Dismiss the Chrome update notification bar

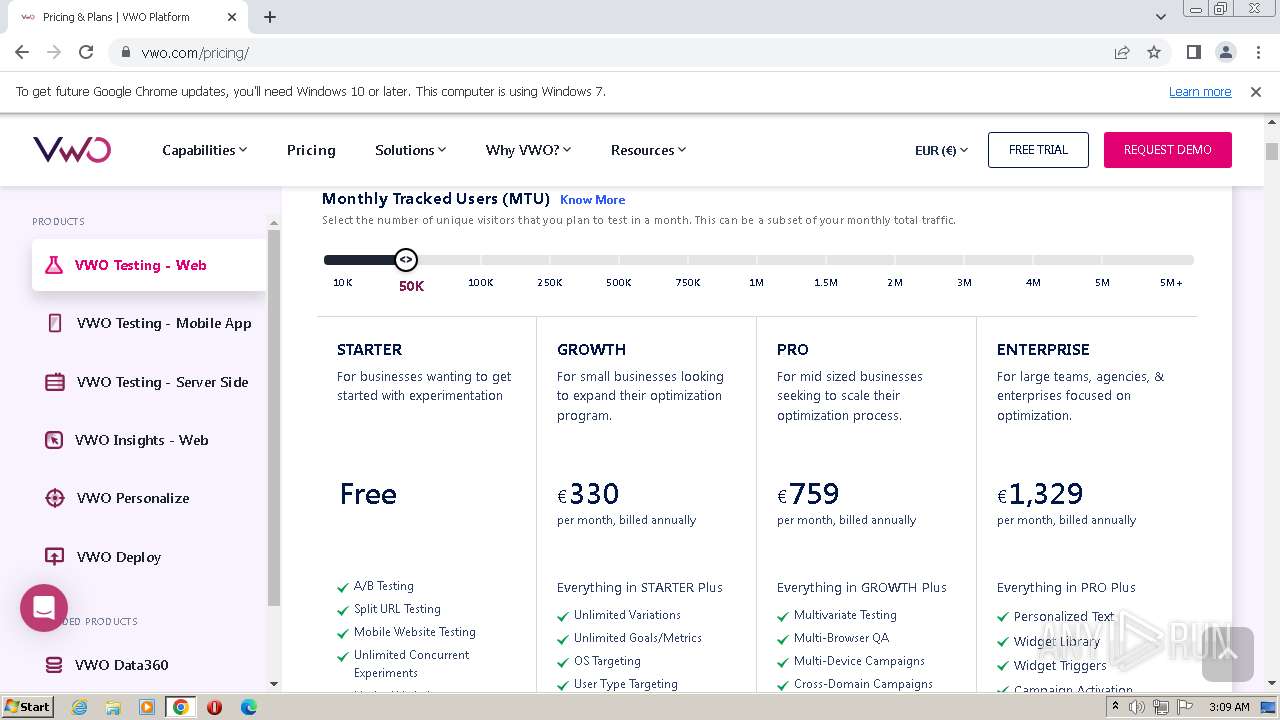click(1256, 92)
